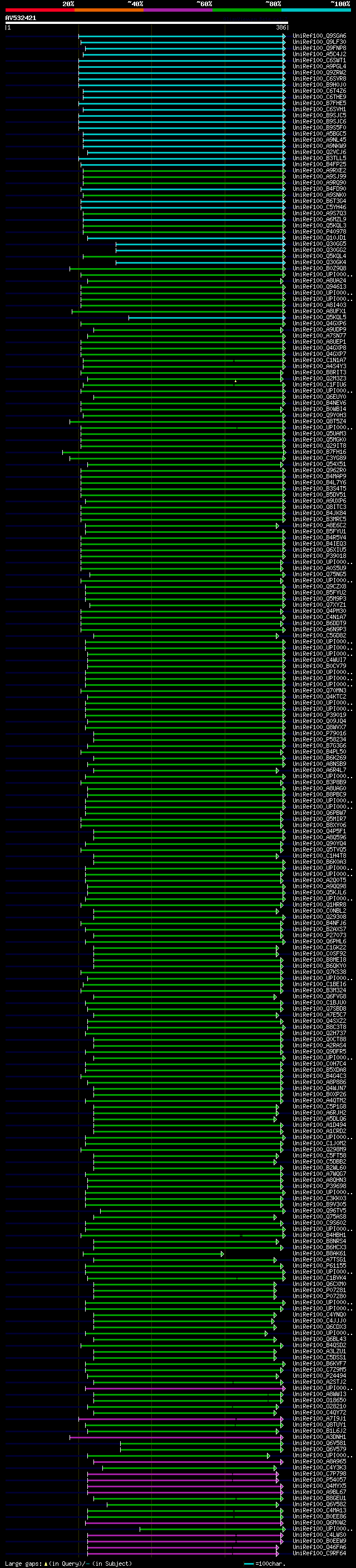This screenshot has width=356, height=1568.
Task: Click the UniRef100_A7I9J1 label
Action: (319, 1418)
